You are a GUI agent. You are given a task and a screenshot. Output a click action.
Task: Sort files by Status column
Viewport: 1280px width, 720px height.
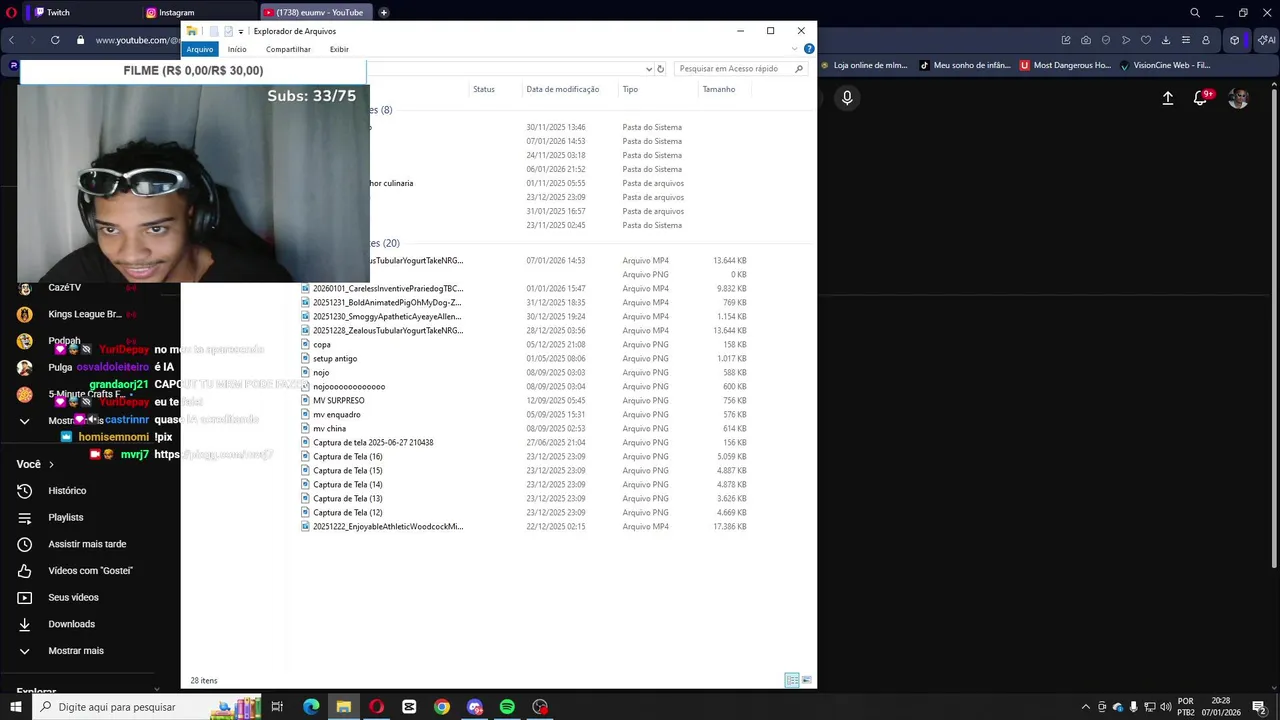484,89
